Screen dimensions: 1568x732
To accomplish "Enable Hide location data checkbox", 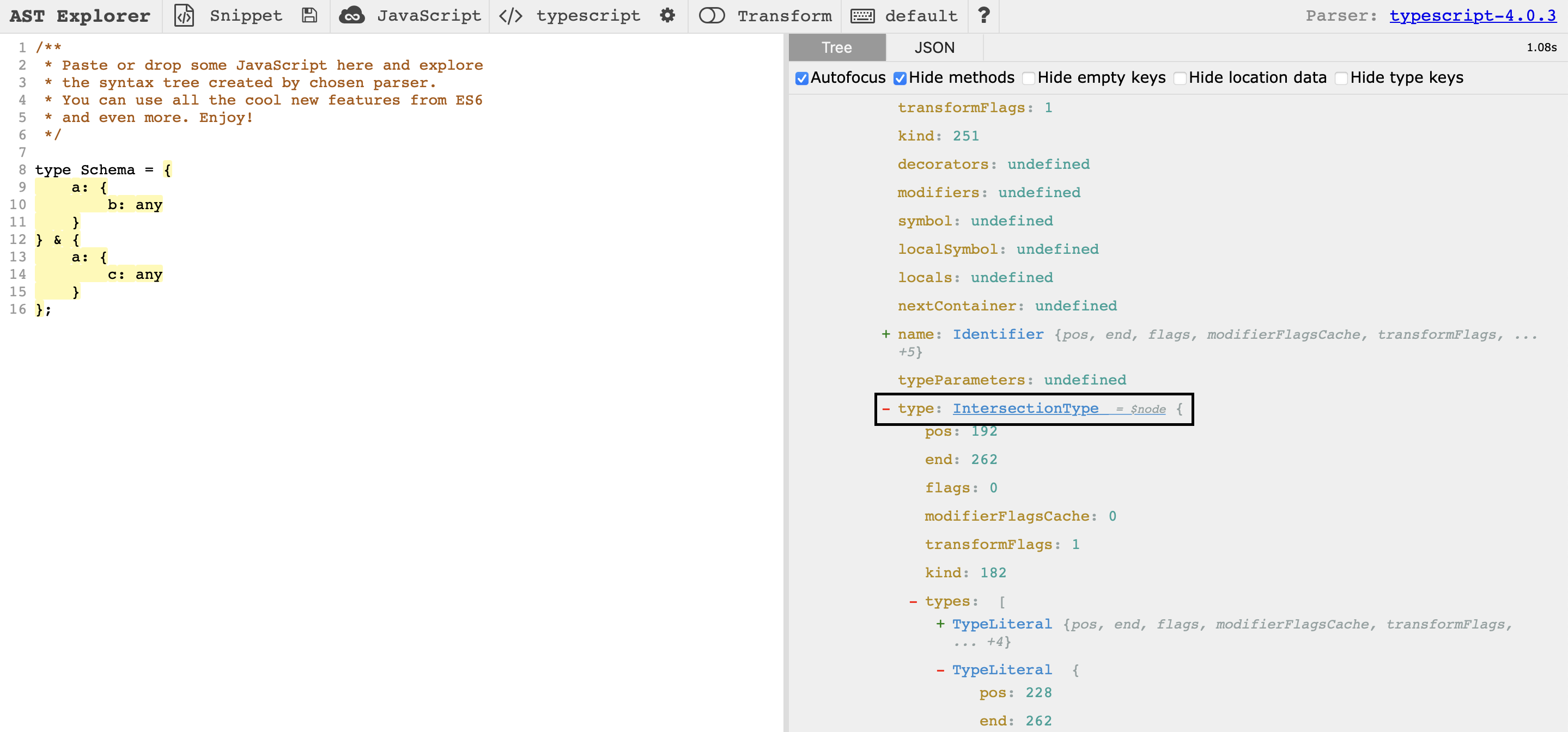I will click(1179, 78).
